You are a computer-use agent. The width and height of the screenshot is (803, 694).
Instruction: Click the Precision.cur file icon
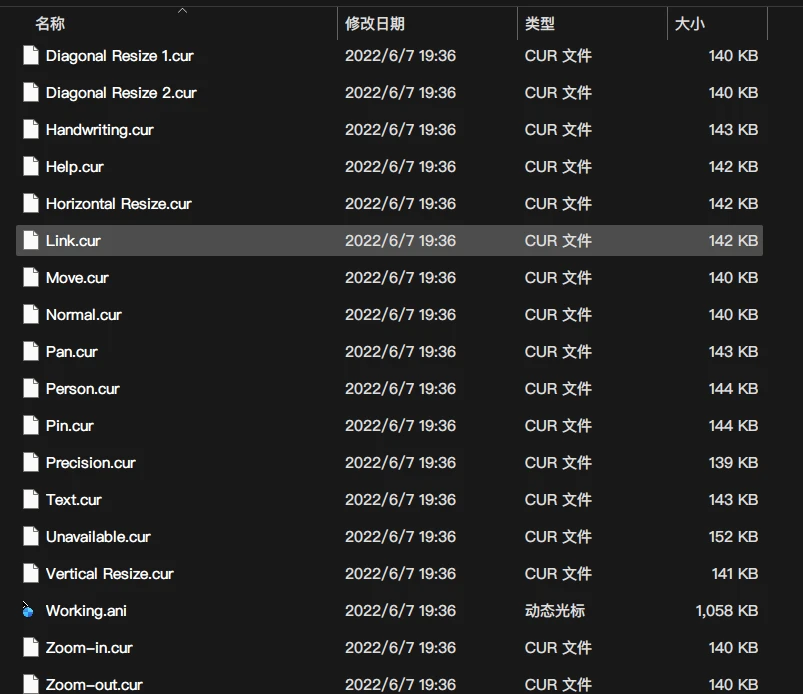[x=30, y=462]
